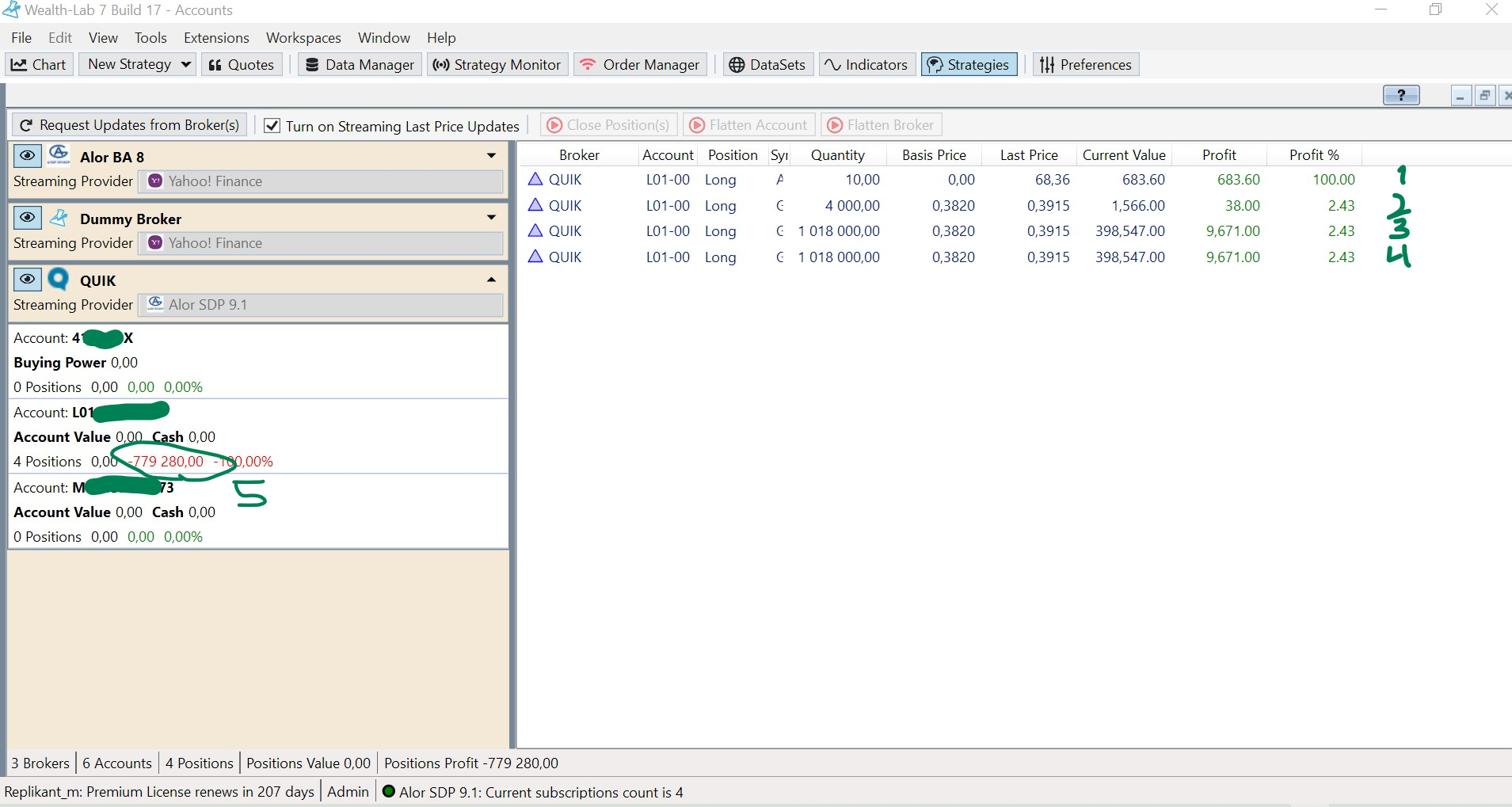Collapse the QUIK broker section

[491, 280]
